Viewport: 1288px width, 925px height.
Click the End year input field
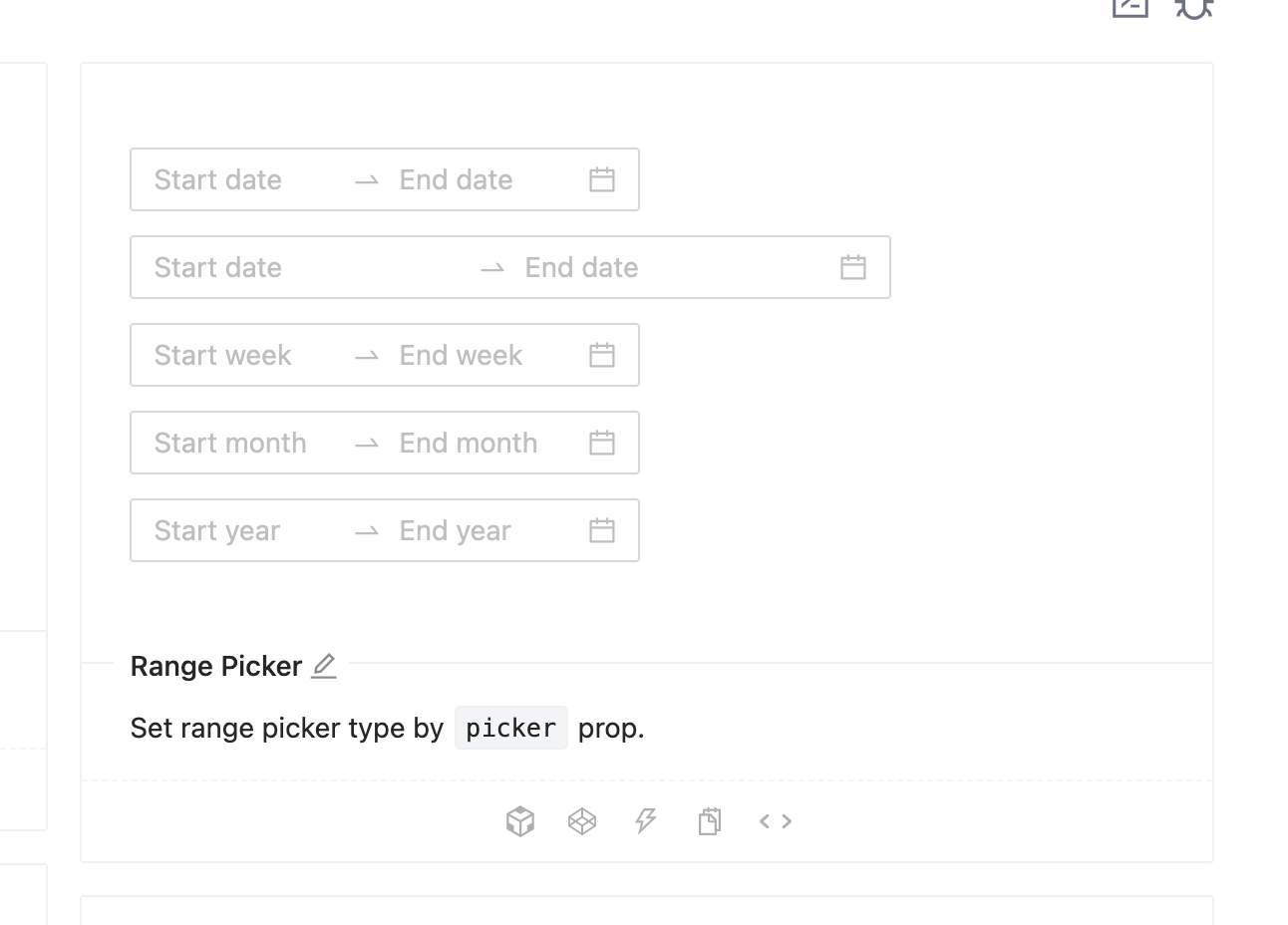[x=455, y=530]
